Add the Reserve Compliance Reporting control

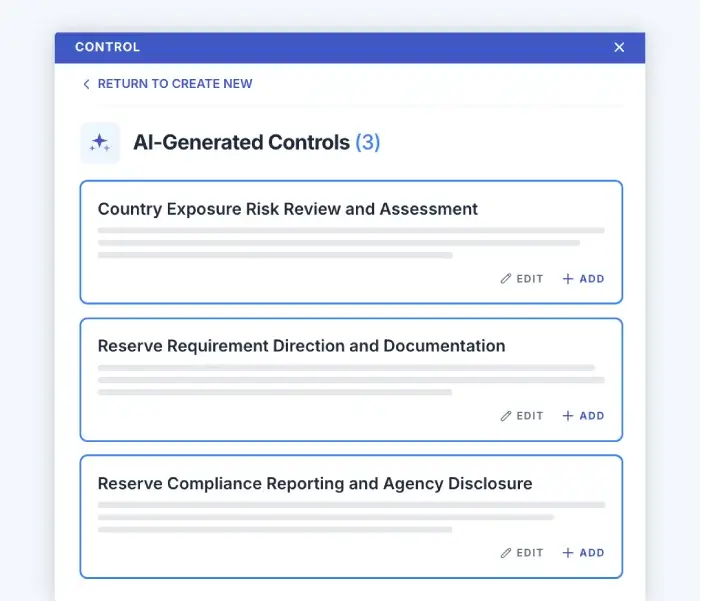click(x=583, y=553)
